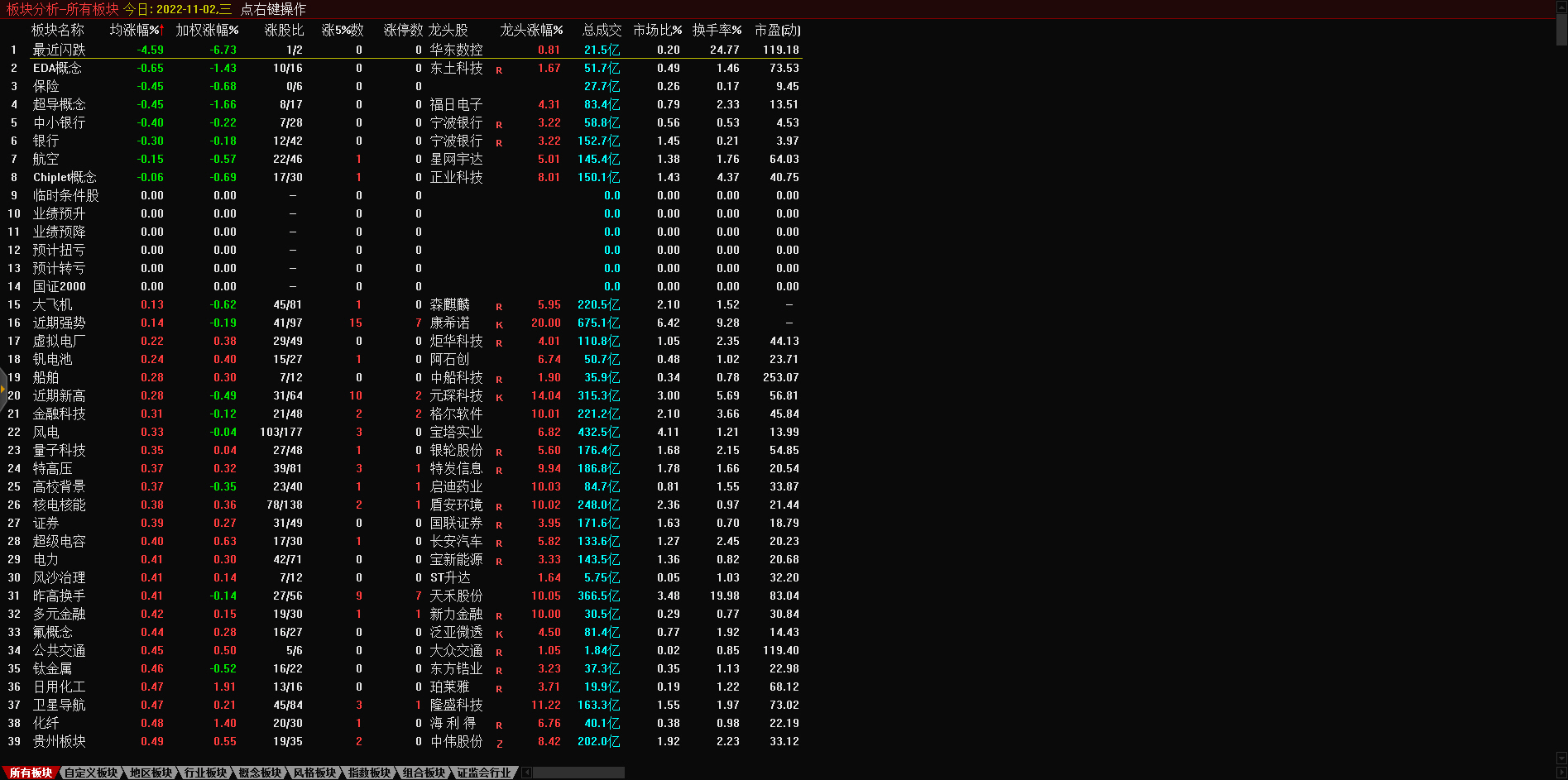The width and height of the screenshot is (1568, 780).
Task: Select the 最近闪跌 sector row
Action: [59, 50]
